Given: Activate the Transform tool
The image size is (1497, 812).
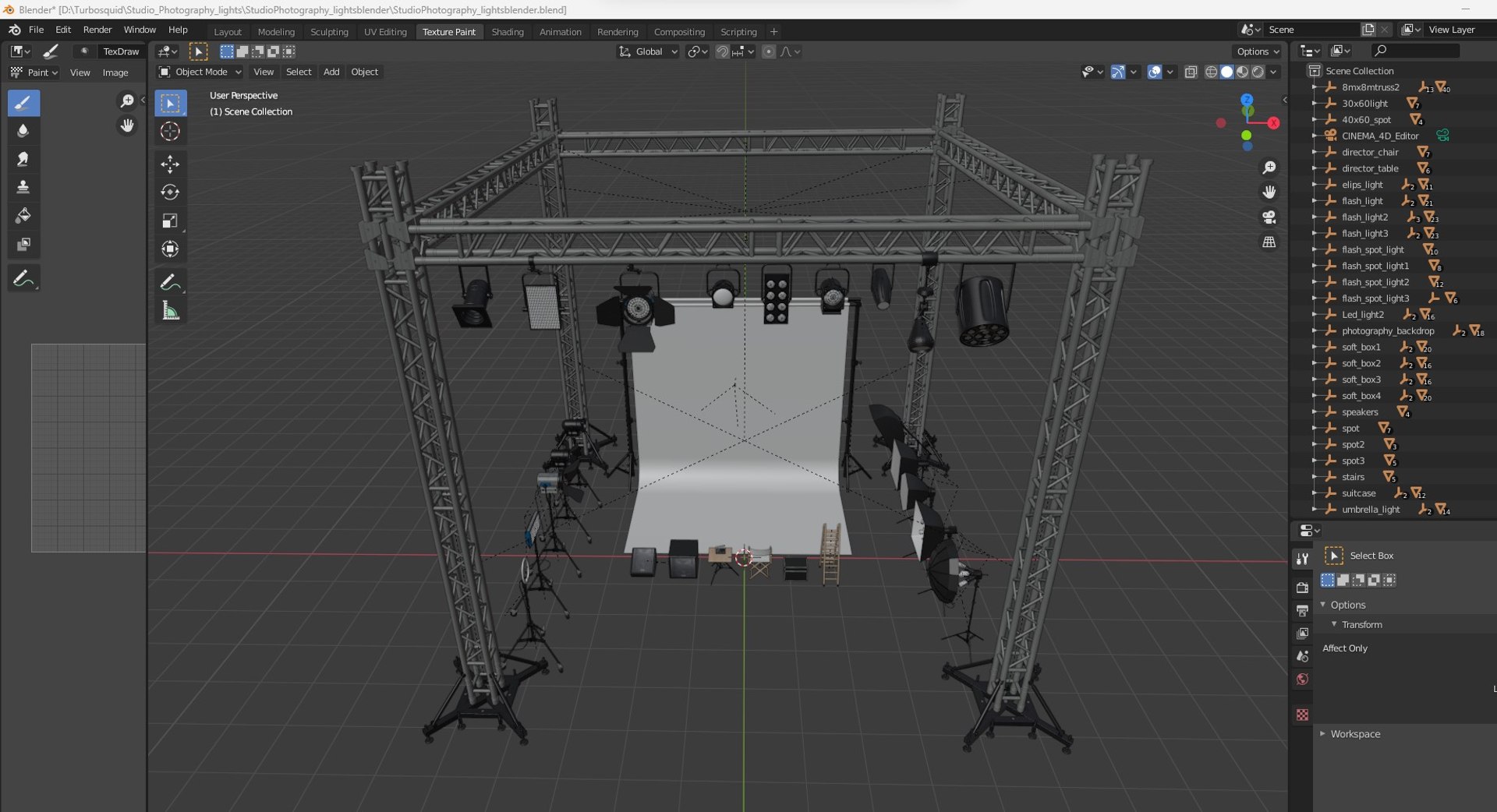Looking at the screenshot, I should (170, 249).
